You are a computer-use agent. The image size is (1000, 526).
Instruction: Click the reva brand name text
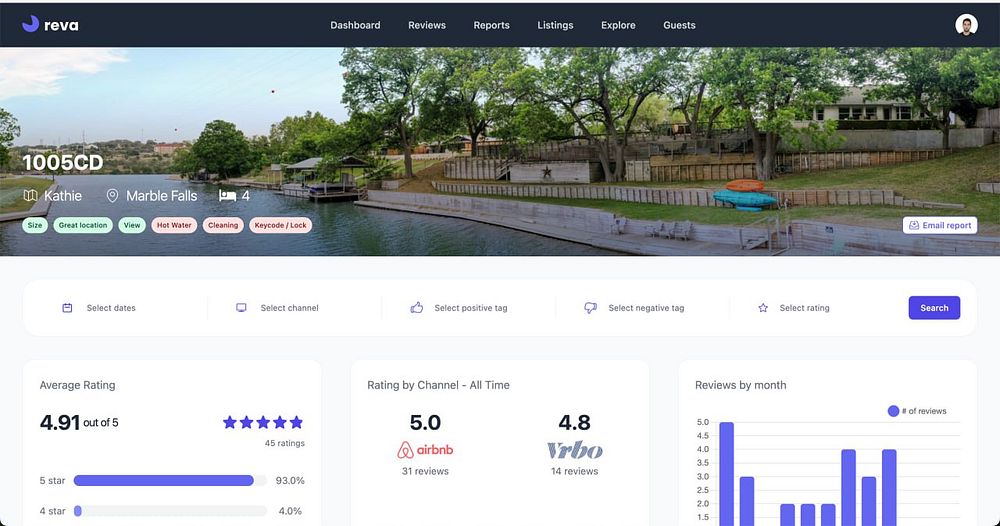(61, 26)
